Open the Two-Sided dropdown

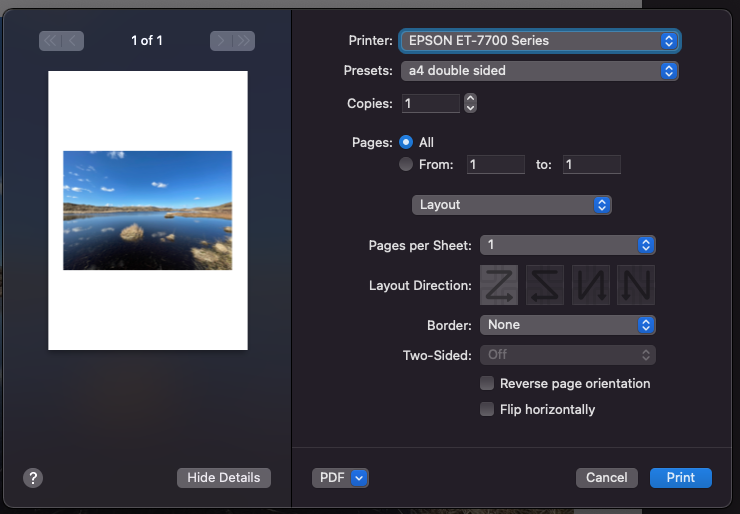(567, 355)
